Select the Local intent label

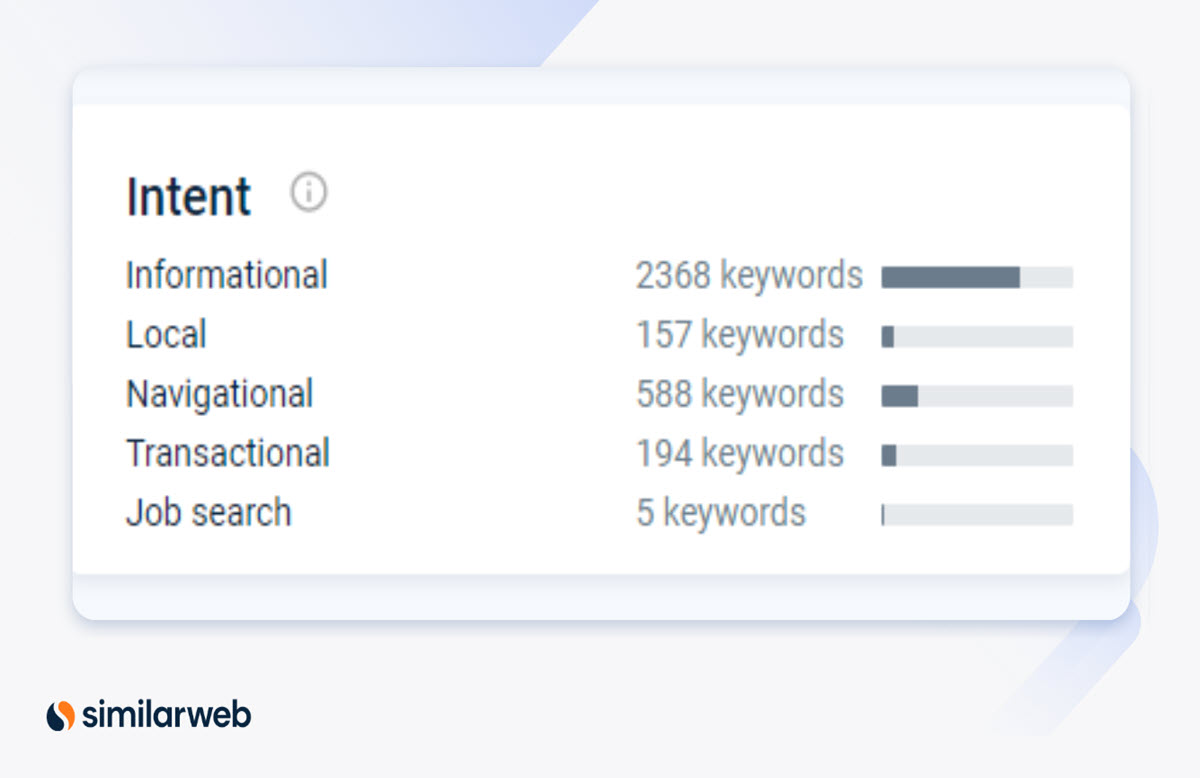click(x=166, y=335)
